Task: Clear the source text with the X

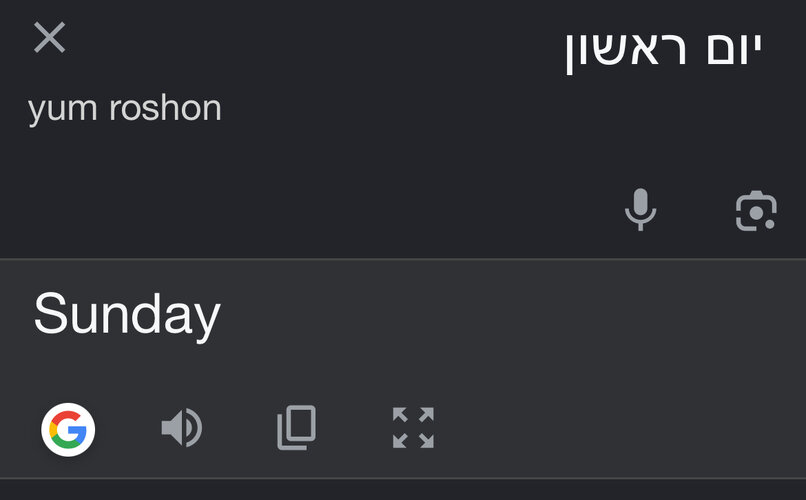Action: tap(49, 37)
